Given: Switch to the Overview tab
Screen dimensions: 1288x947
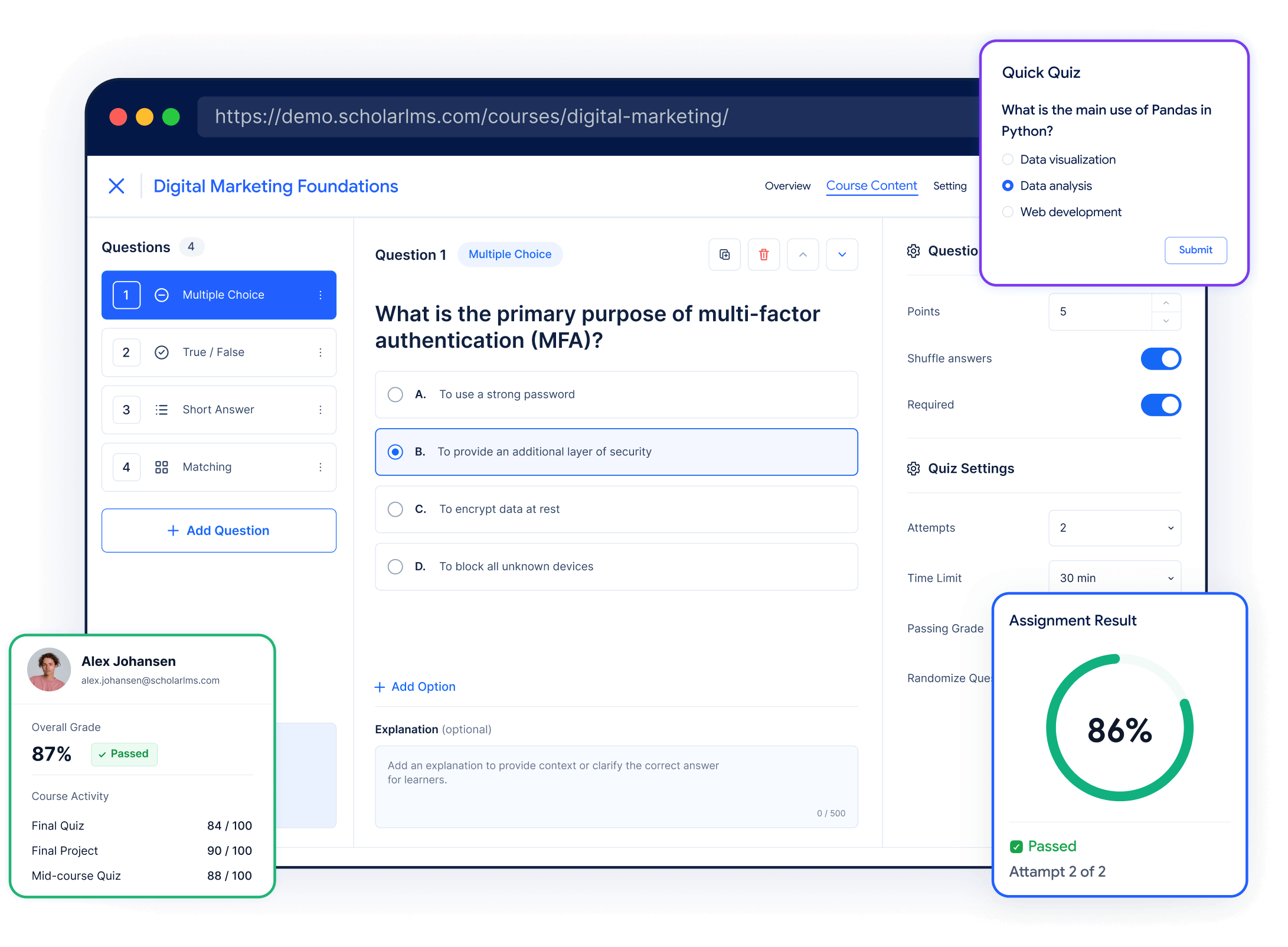Looking at the screenshot, I should click(787, 186).
